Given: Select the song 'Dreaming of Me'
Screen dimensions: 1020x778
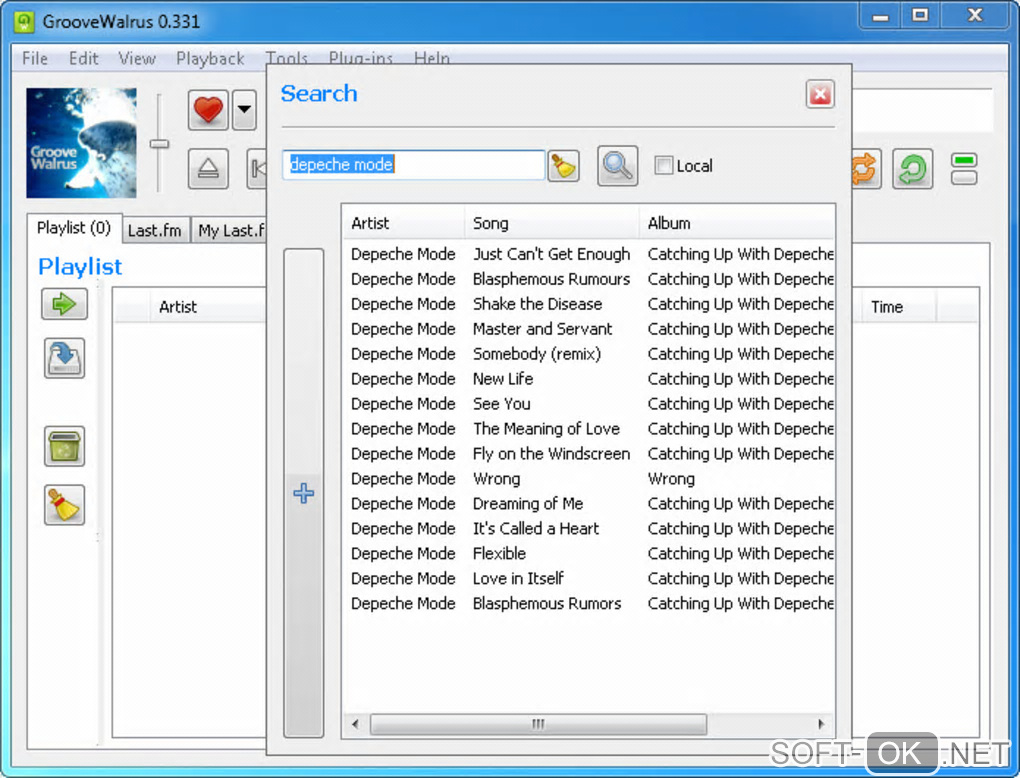Looking at the screenshot, I should click(x=528, y=503).
